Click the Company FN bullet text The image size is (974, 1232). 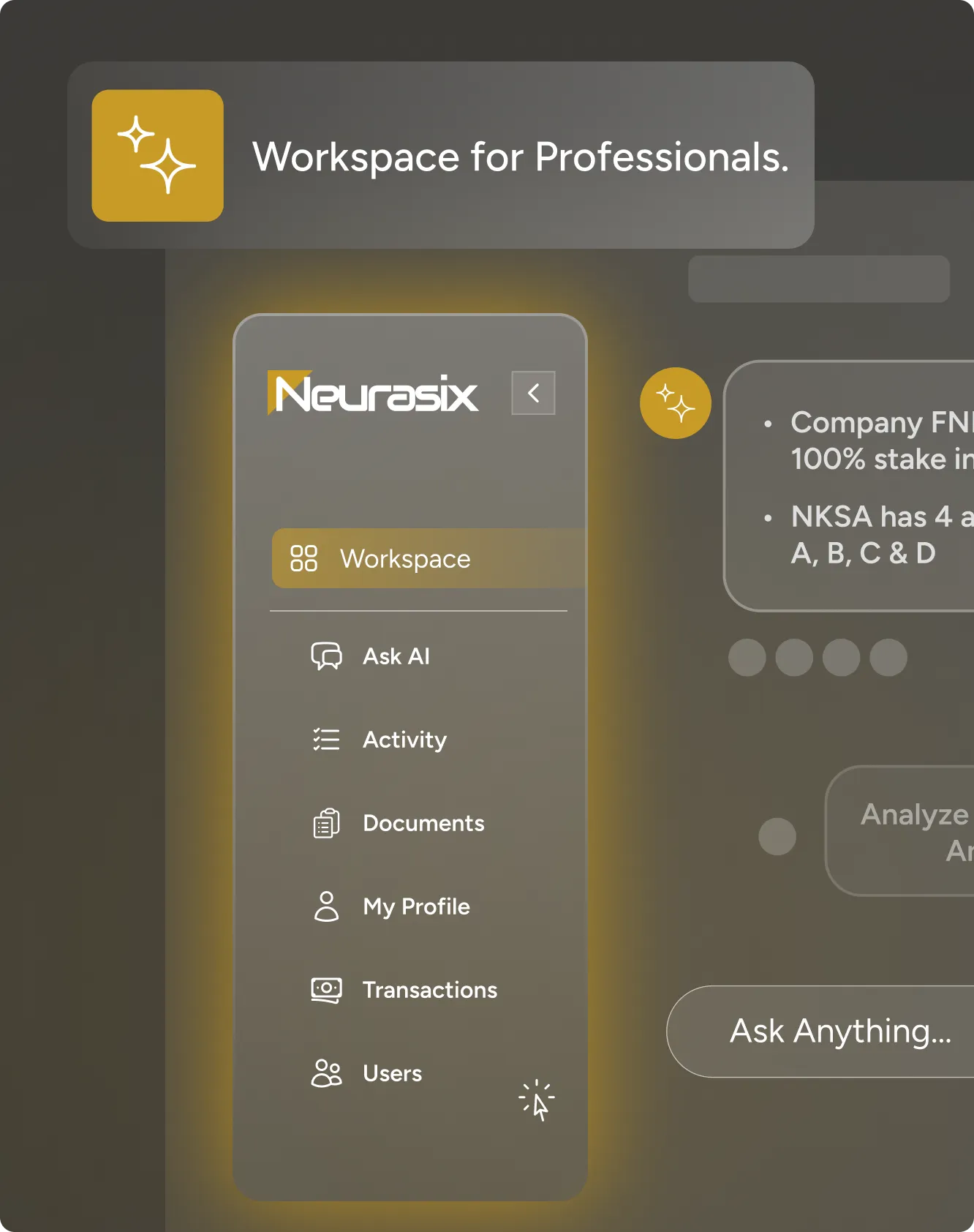[882, 440]
